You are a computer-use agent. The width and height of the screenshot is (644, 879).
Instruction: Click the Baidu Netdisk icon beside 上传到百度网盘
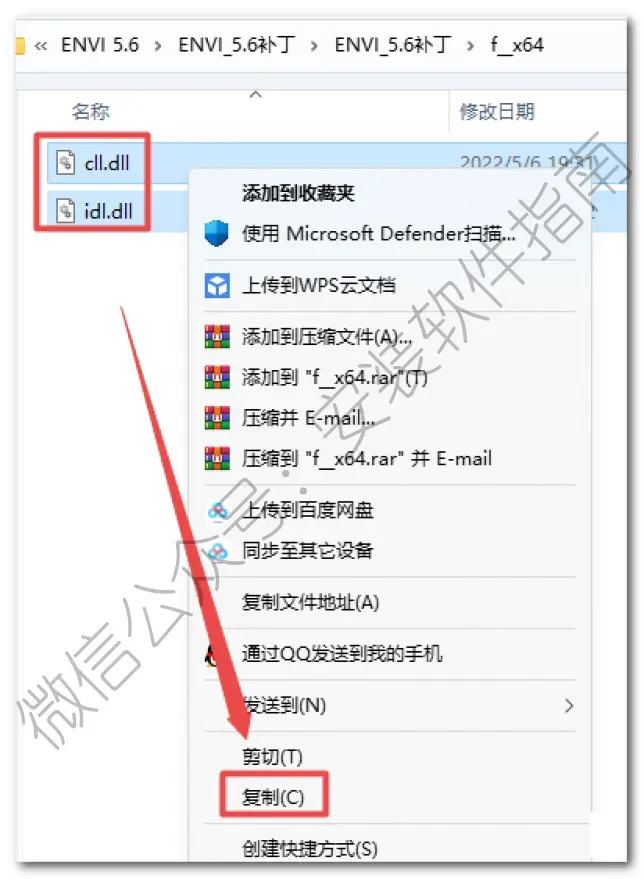tap(217, 511)
